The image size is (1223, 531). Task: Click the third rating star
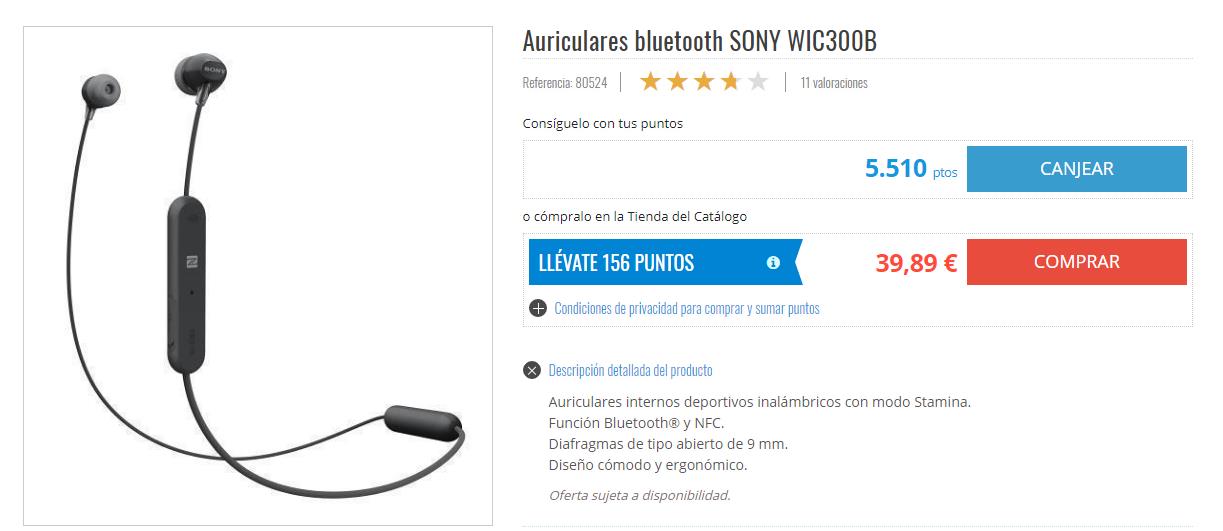[x=704, y=82]
